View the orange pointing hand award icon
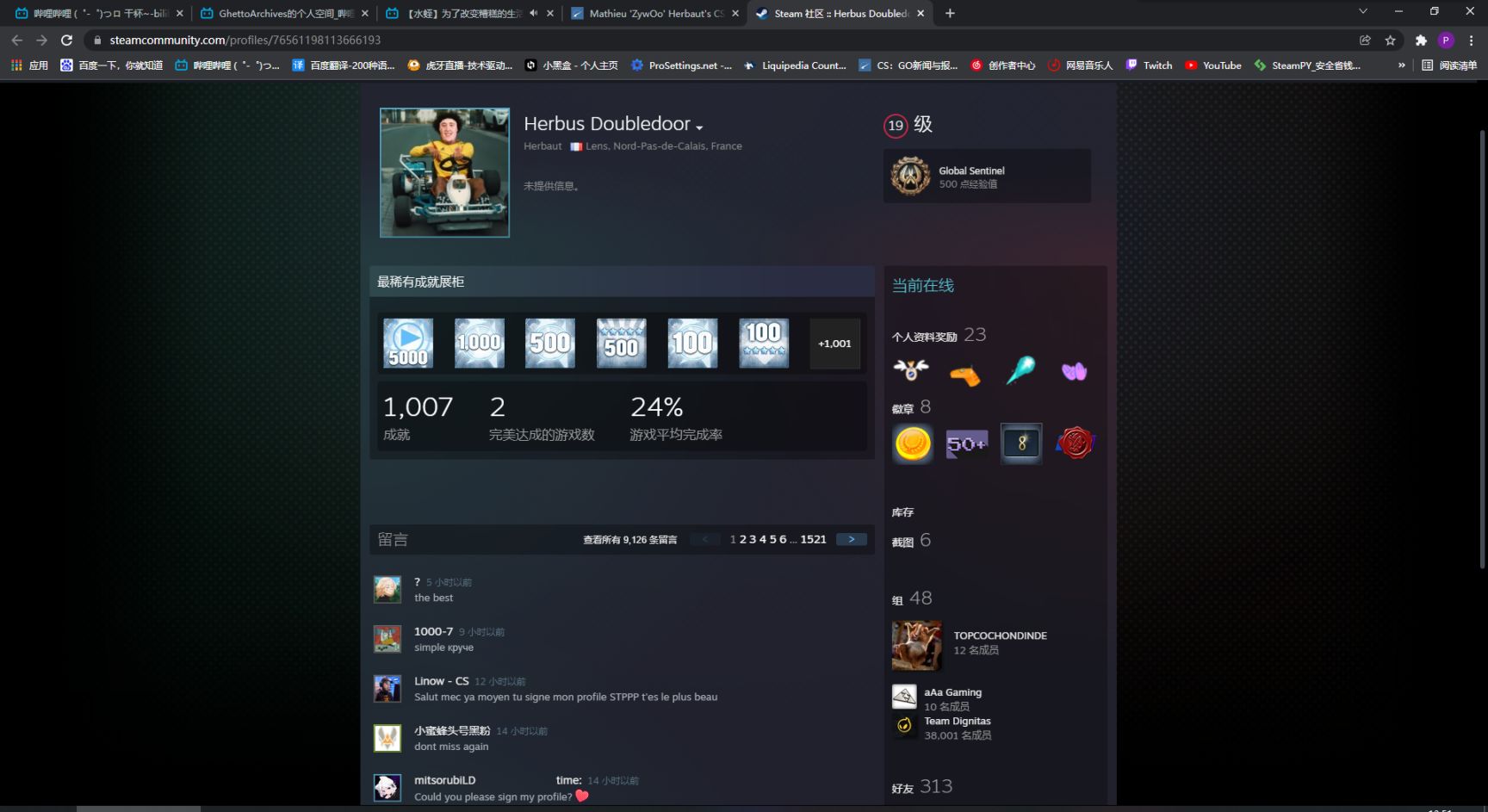The image size is (1488, 812). [x=965, y=375]
